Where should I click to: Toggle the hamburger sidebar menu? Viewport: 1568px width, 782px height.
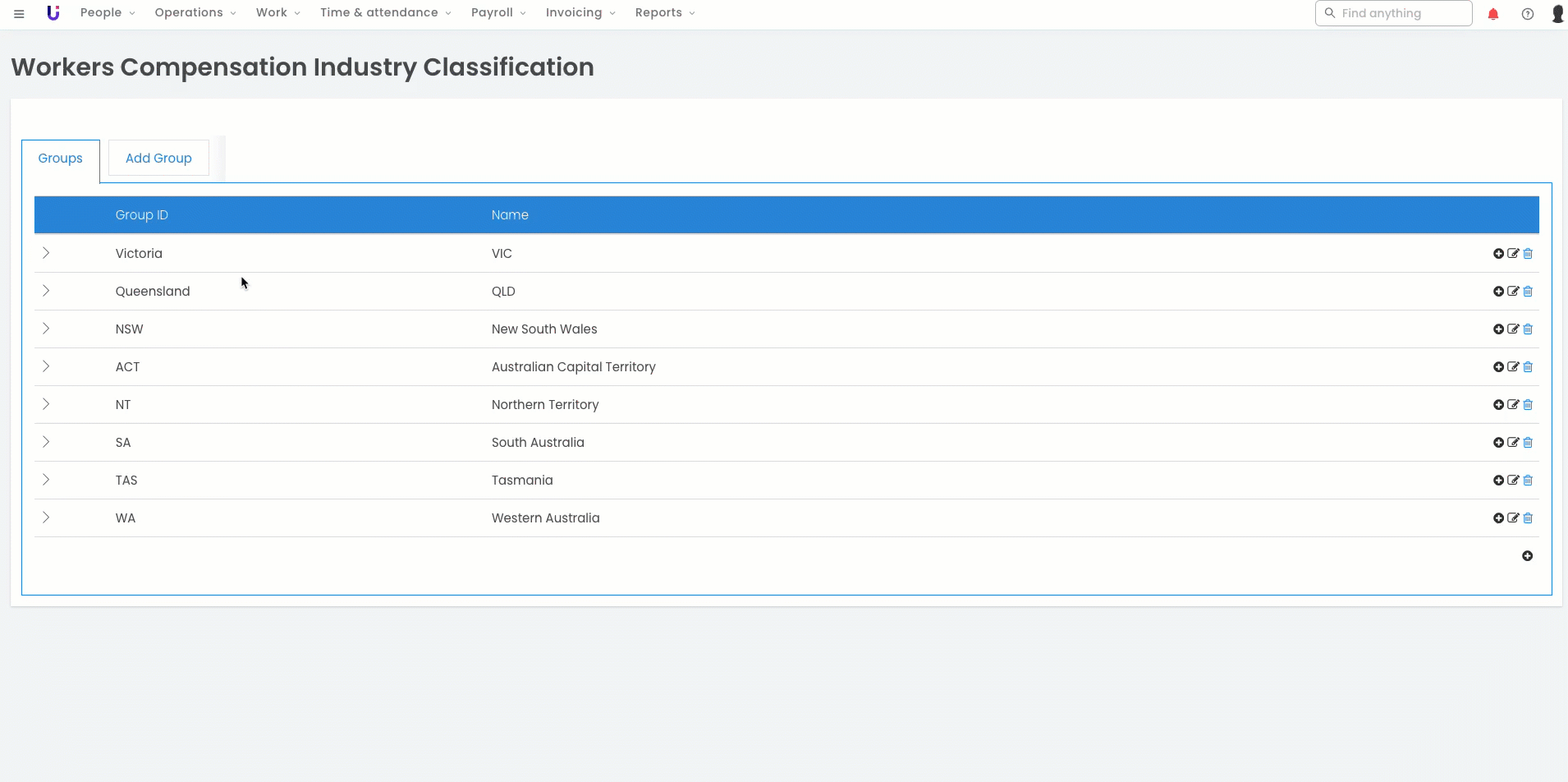(x=19, y=14)
